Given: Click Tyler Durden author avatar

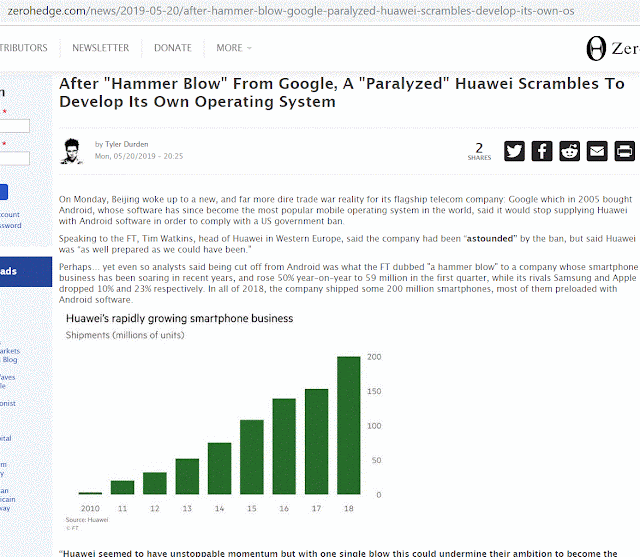Looking at the screenshot, I should coord(72,151).
